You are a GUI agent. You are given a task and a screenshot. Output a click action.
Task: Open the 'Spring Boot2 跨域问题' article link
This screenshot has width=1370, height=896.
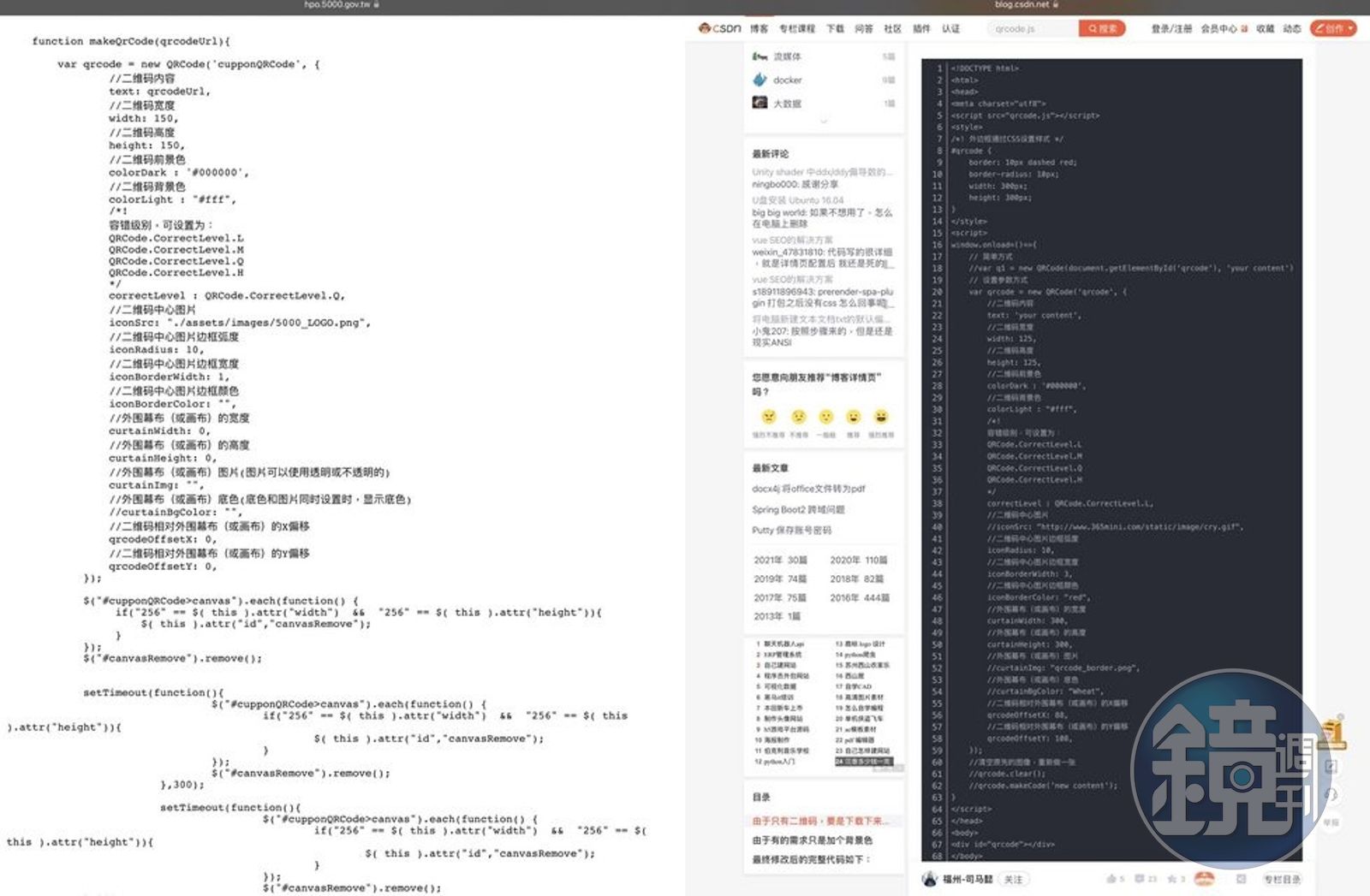798,509
